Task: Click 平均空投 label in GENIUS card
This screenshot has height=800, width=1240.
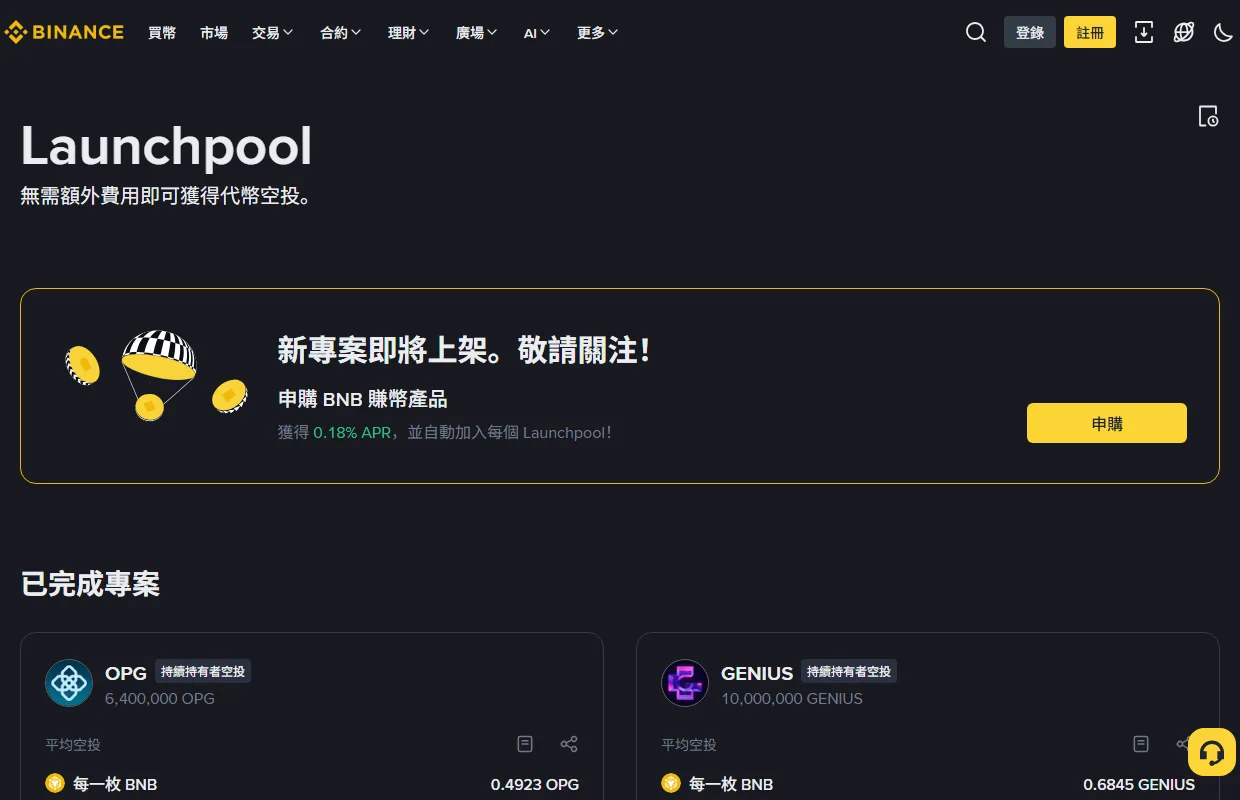Action: tap(689, 744)
